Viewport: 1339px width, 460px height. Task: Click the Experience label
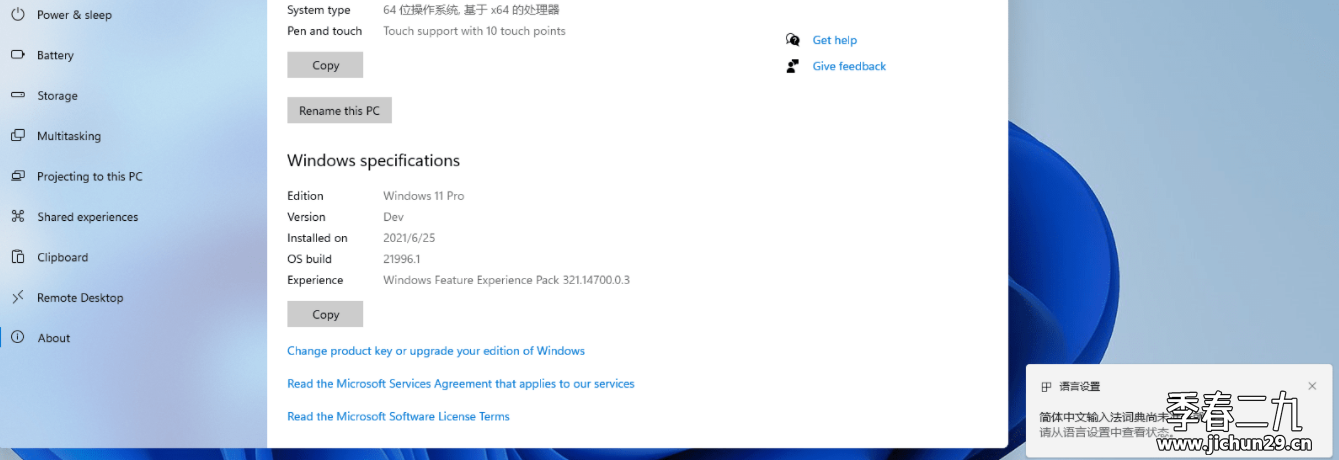[315, 280]
